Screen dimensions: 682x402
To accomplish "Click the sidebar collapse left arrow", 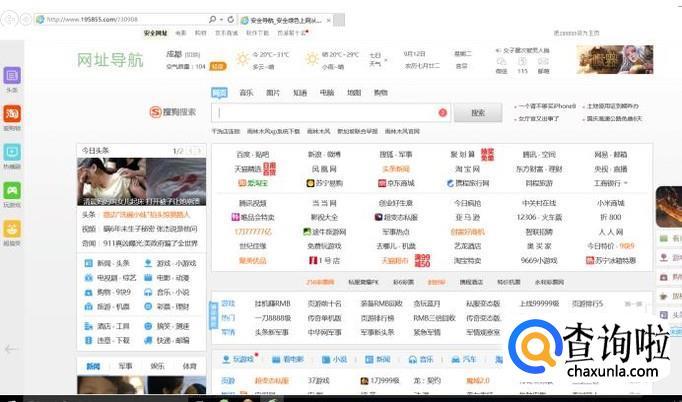I will coord(11,349).
